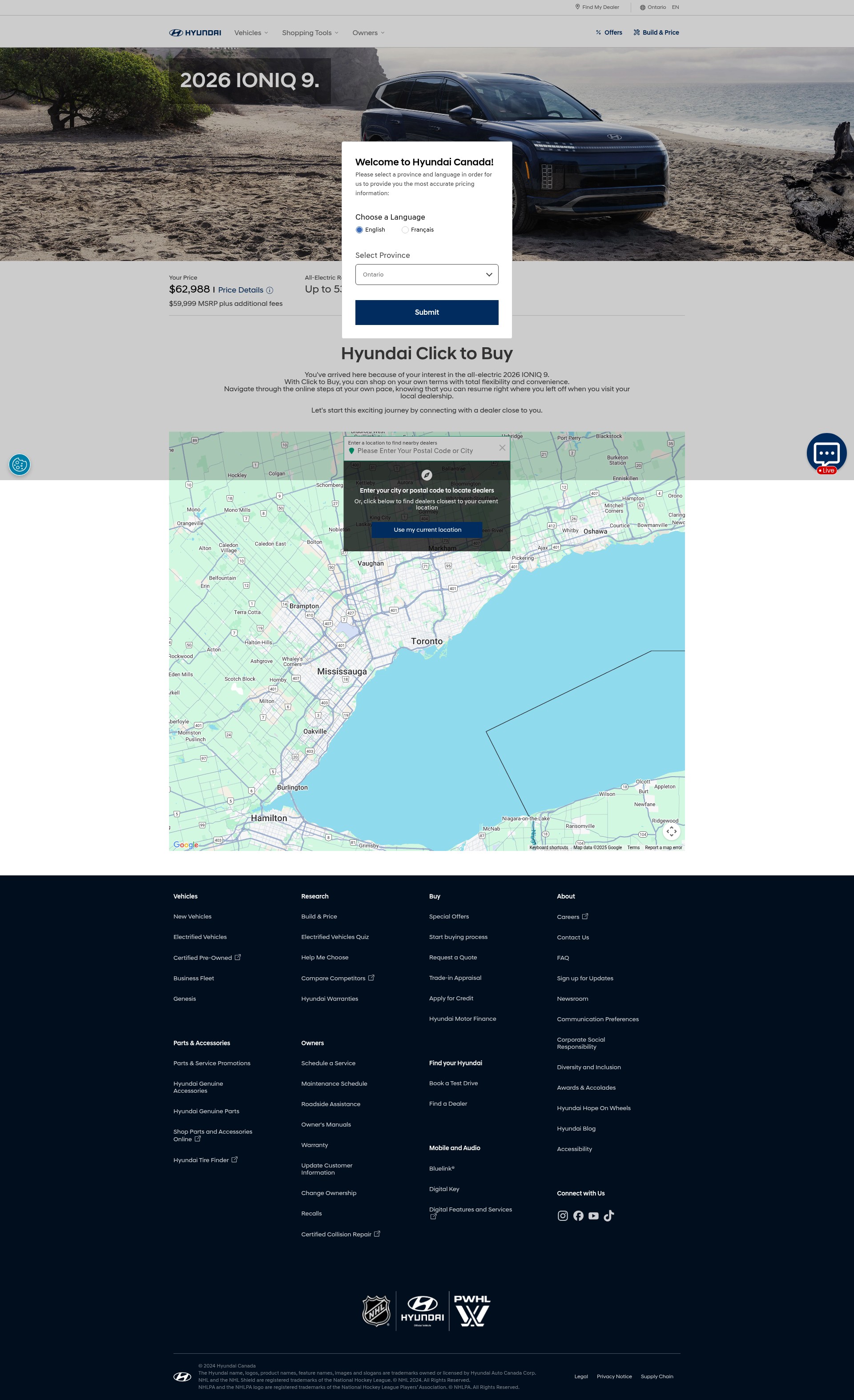Open footer Newsroom link
The height and width of the screenshot is (1400, 854).
point(572,999)
